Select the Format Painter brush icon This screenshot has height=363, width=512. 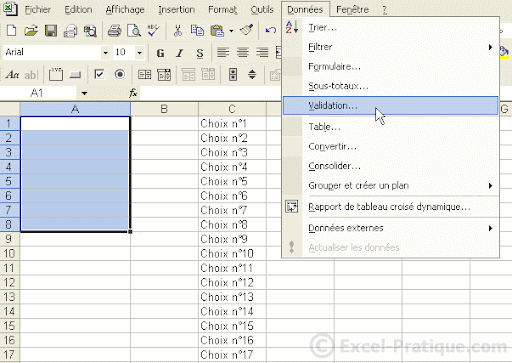[x=247, y=30]
